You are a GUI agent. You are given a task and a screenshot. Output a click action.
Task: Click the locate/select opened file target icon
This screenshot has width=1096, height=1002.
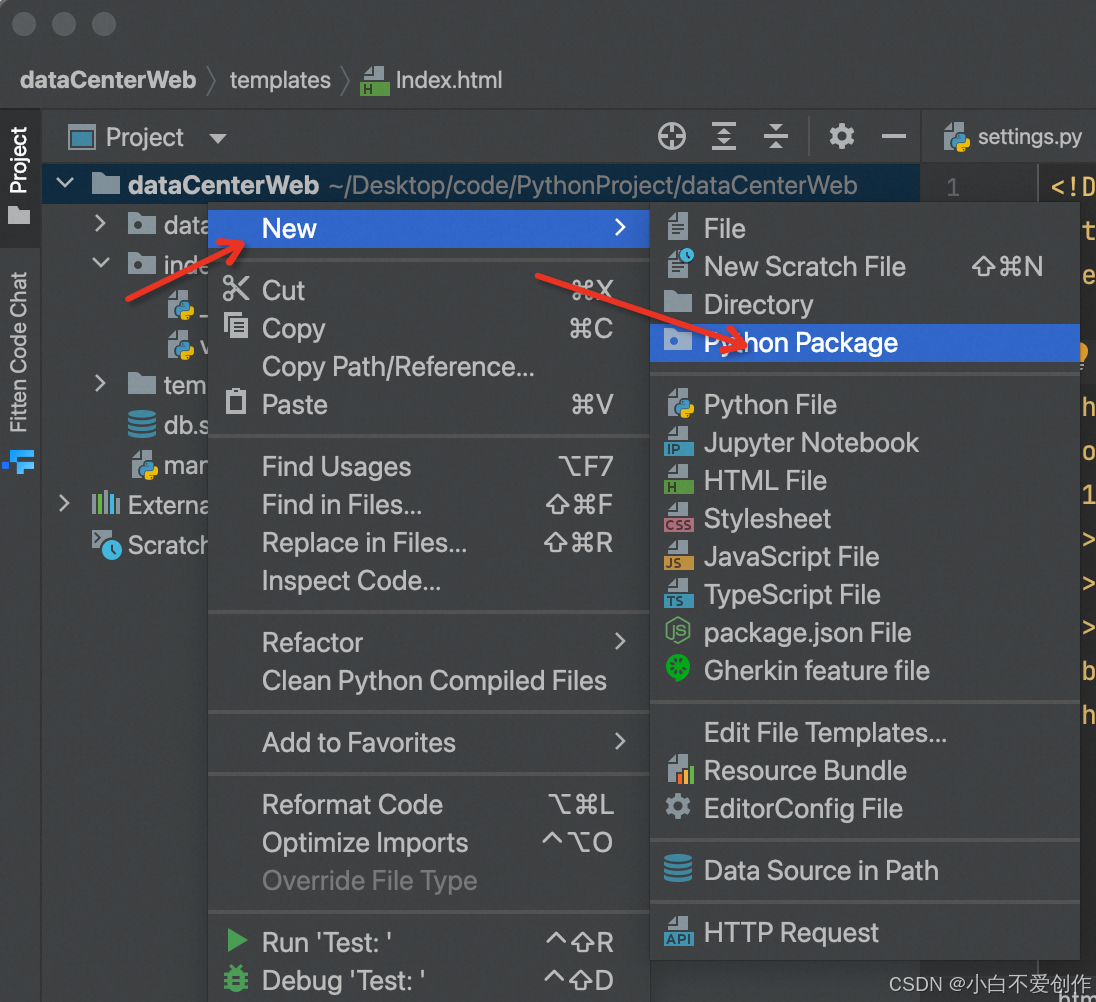point(672,136)
